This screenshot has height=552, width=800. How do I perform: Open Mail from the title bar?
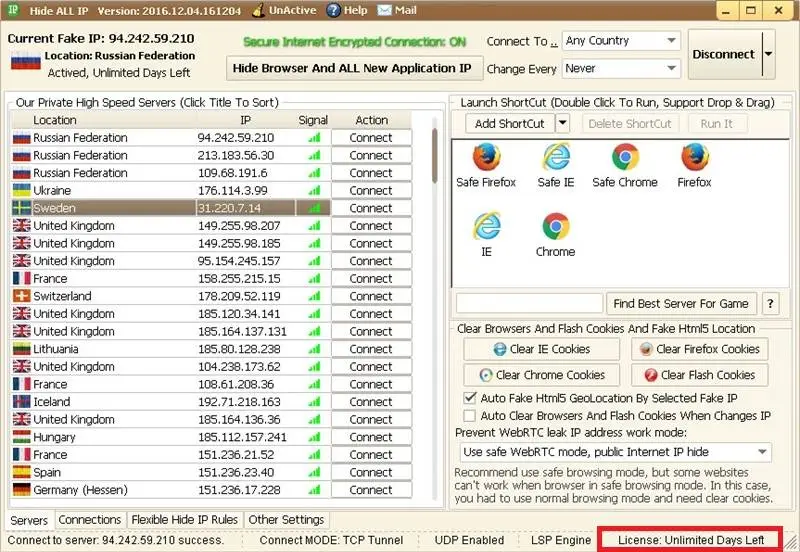click(x=397, y=10)
